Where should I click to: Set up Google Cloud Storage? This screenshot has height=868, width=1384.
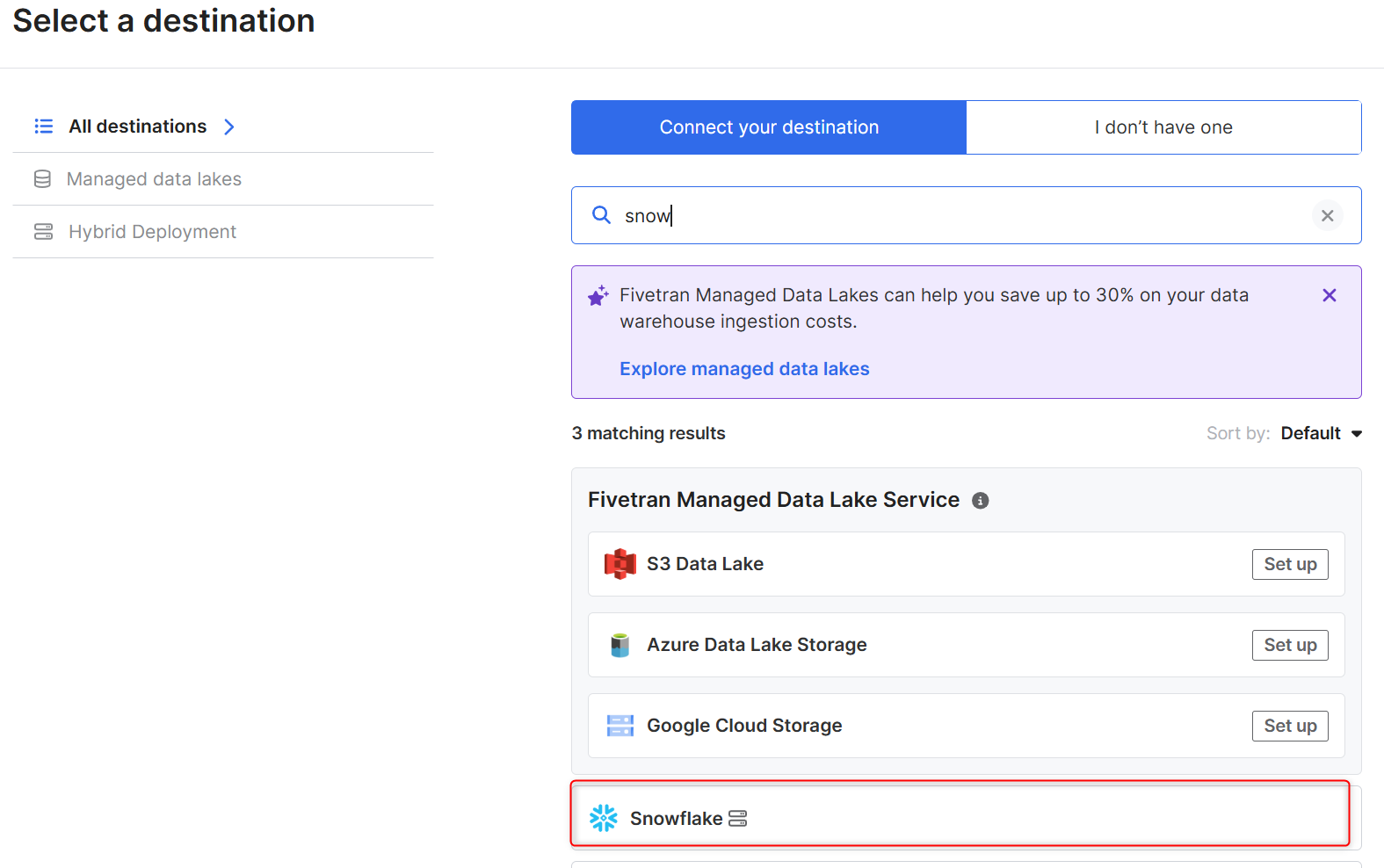tap(1290, 726)
